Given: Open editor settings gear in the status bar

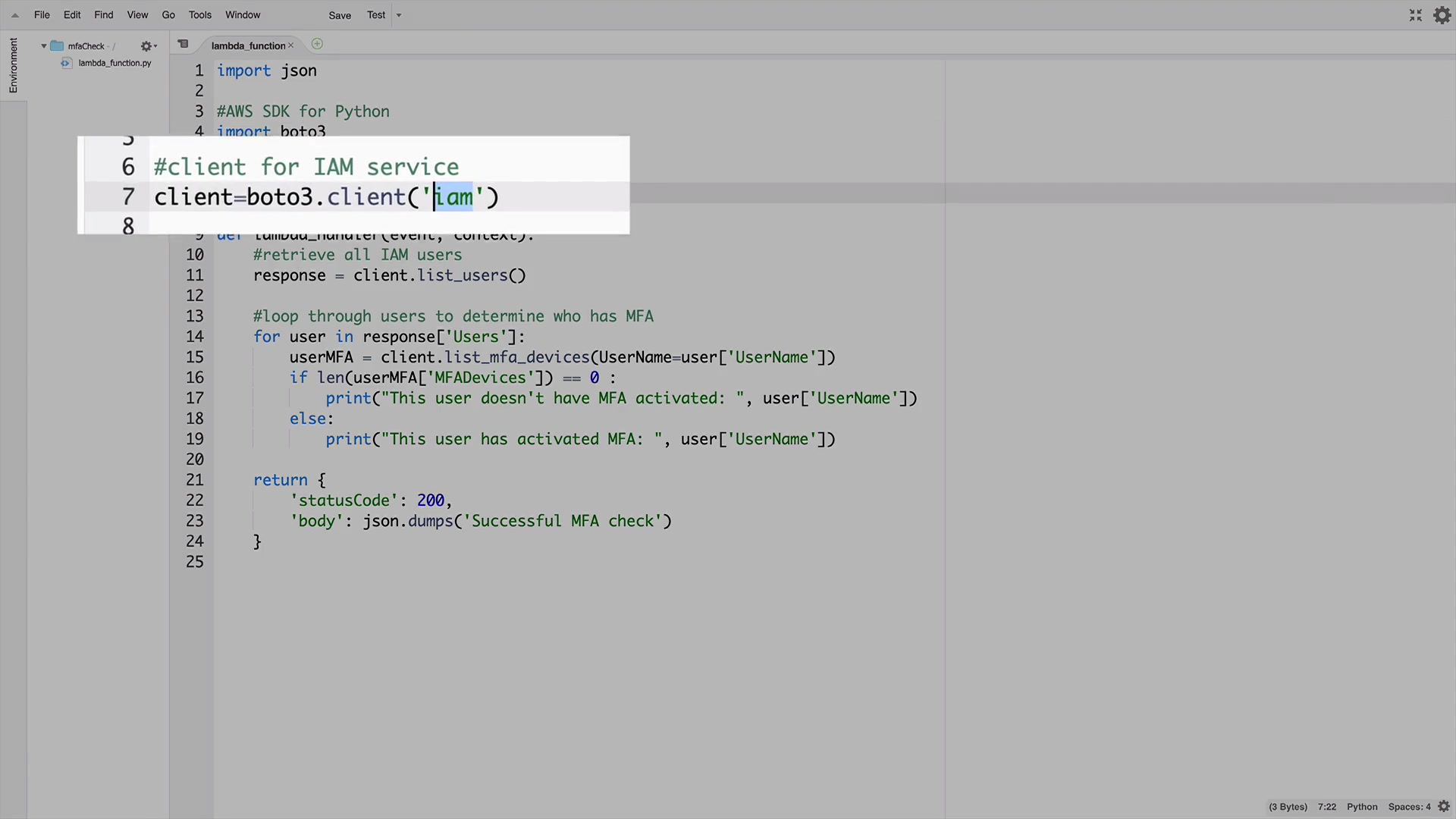Looking at the screenshot, I should click(1444, 806).
